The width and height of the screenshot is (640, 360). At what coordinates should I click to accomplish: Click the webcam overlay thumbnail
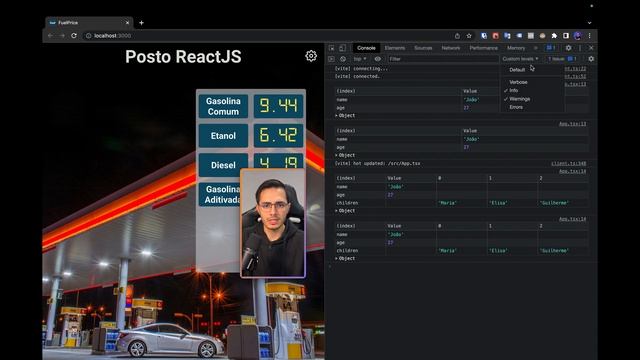pos(273,223)
